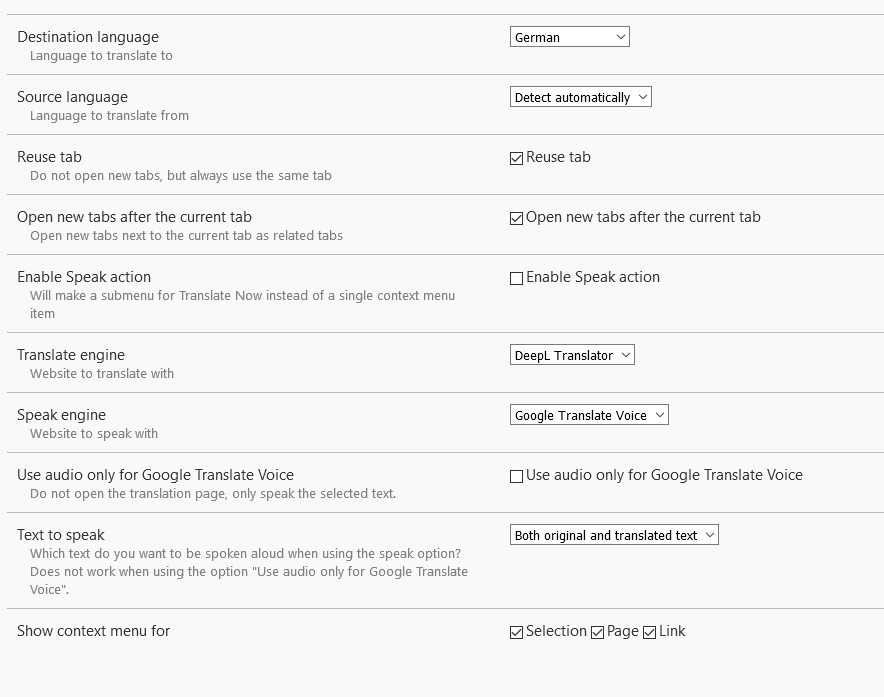Click the German dropdown chevron arrow

[x=621, y=37]
